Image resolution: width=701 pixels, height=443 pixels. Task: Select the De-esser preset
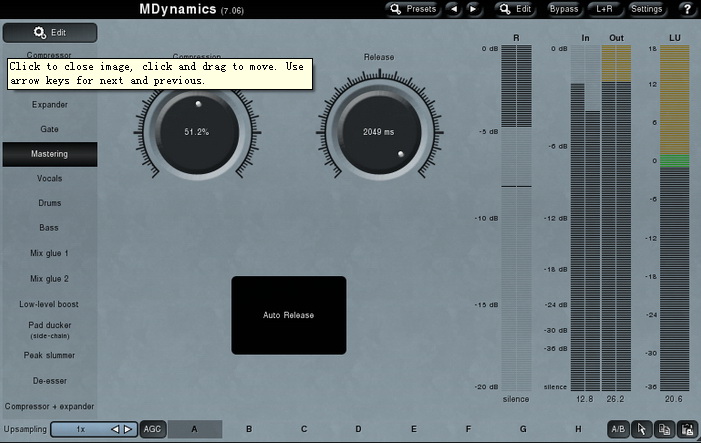(50, 381)
